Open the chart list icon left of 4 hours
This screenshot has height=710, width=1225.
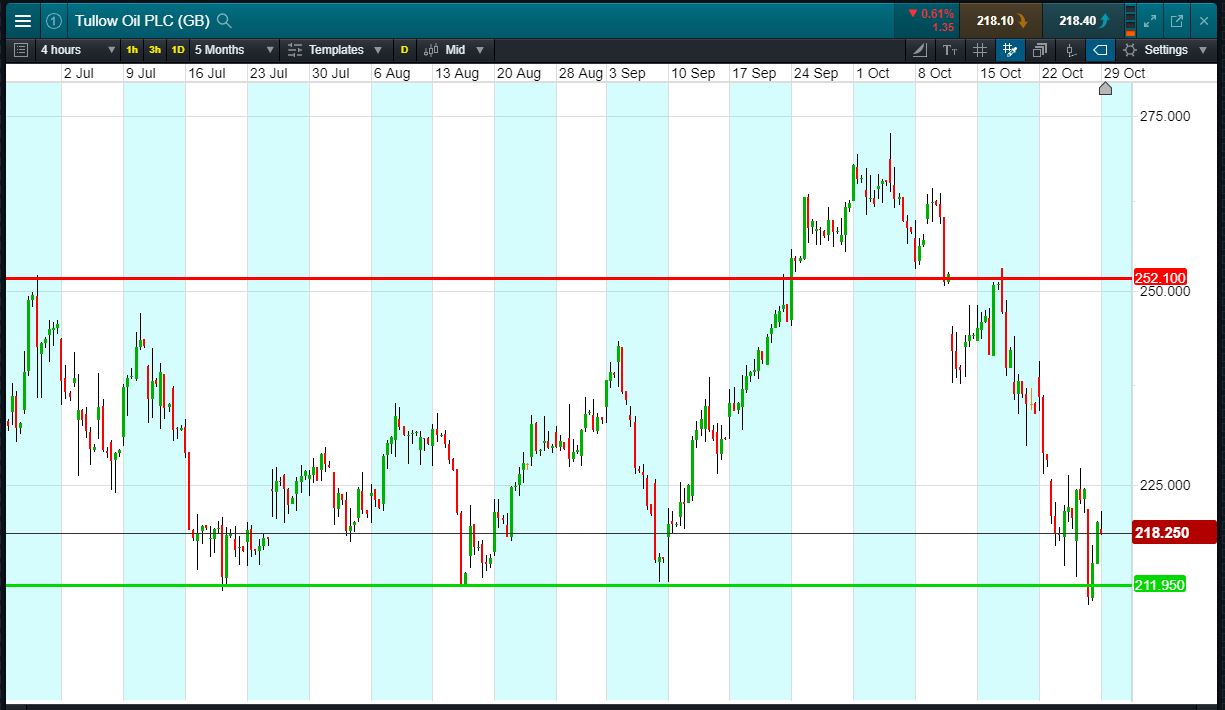coord(21,49)
